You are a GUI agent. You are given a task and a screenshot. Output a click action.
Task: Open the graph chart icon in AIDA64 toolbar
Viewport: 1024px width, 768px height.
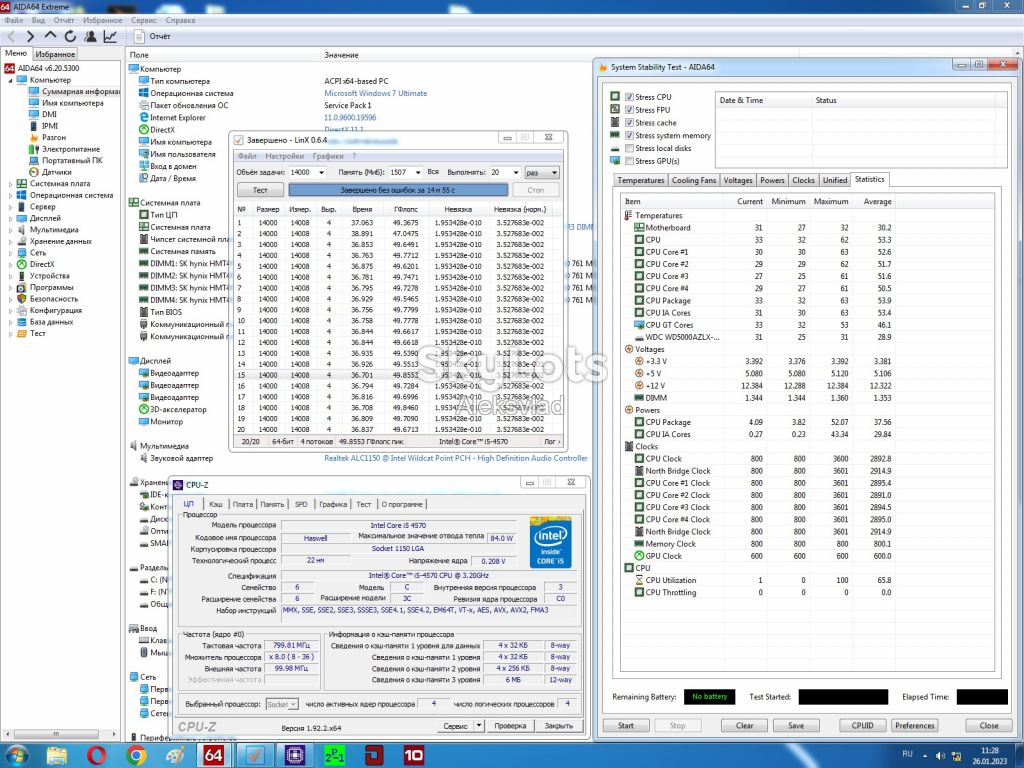pyautogui.click(x=110, y=37)
